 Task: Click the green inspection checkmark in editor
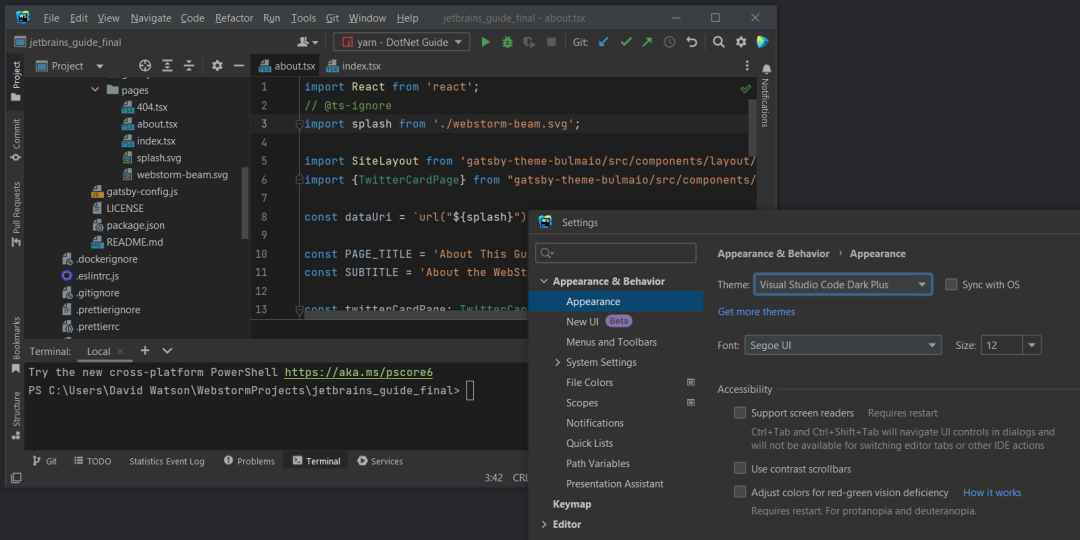coord(745,89)
